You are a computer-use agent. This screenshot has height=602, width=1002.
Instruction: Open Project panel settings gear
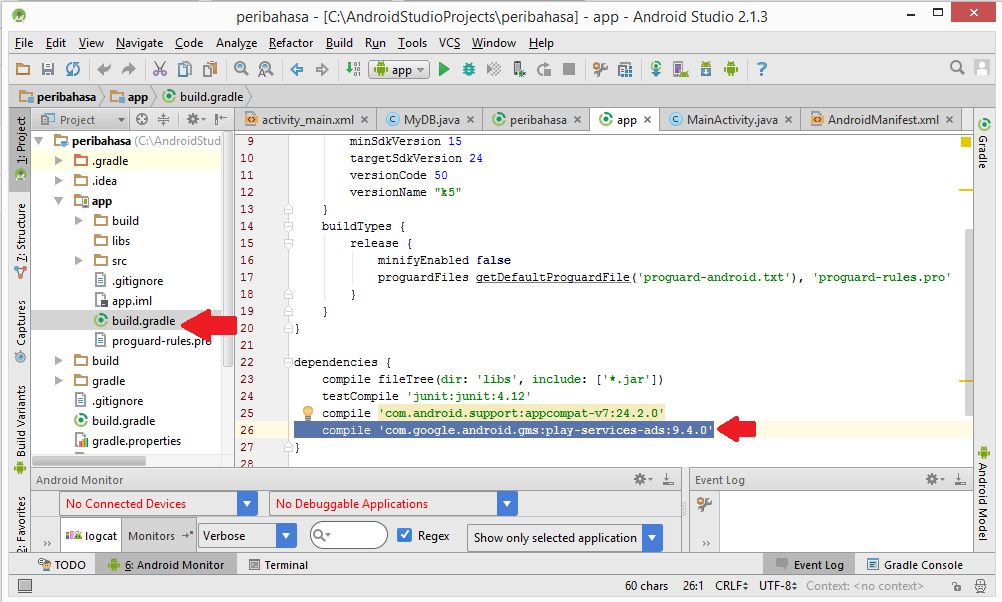click(195, 120)
